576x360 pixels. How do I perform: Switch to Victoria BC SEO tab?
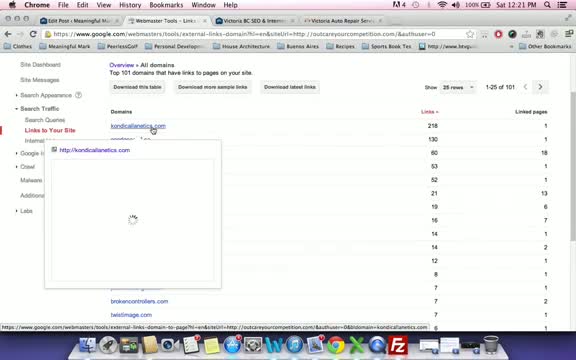click(254, 21)
